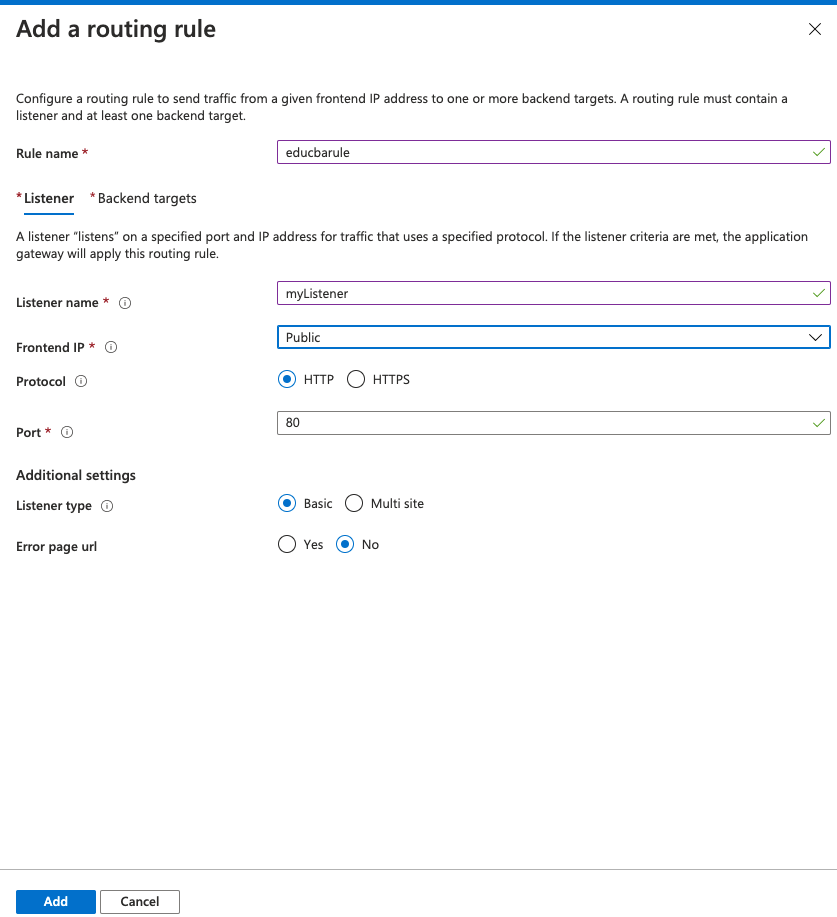Image resolution: width=837 pixels, height=917 pixels.
Task: Focus the Listener name text field
Action: (553, 293)
